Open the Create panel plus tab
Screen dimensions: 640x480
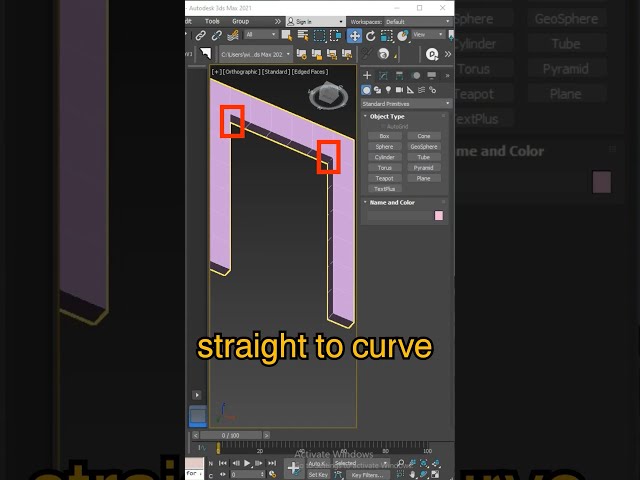[x=367, y=76]
